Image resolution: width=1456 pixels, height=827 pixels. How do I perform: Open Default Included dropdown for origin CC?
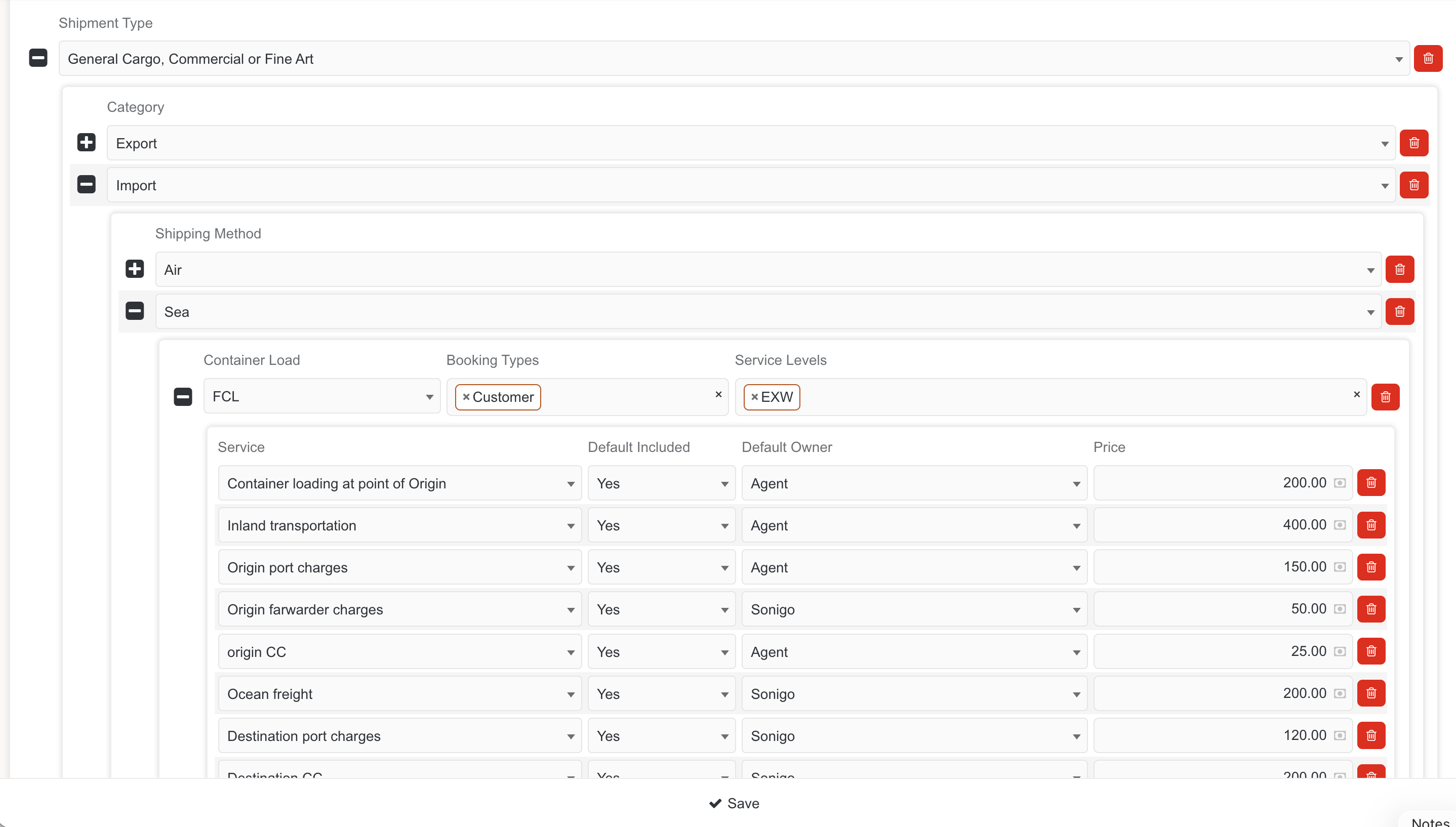coord(661,651)
